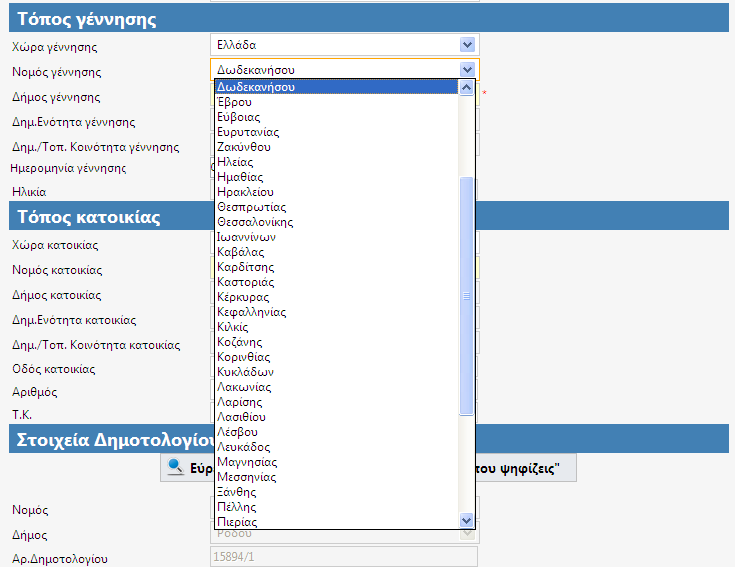Choose Μαγνησίας option

point(336,462)
